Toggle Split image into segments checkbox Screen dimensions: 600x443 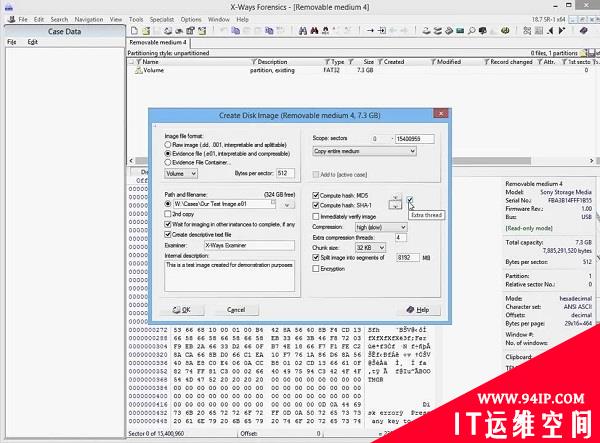coord(316,258)
